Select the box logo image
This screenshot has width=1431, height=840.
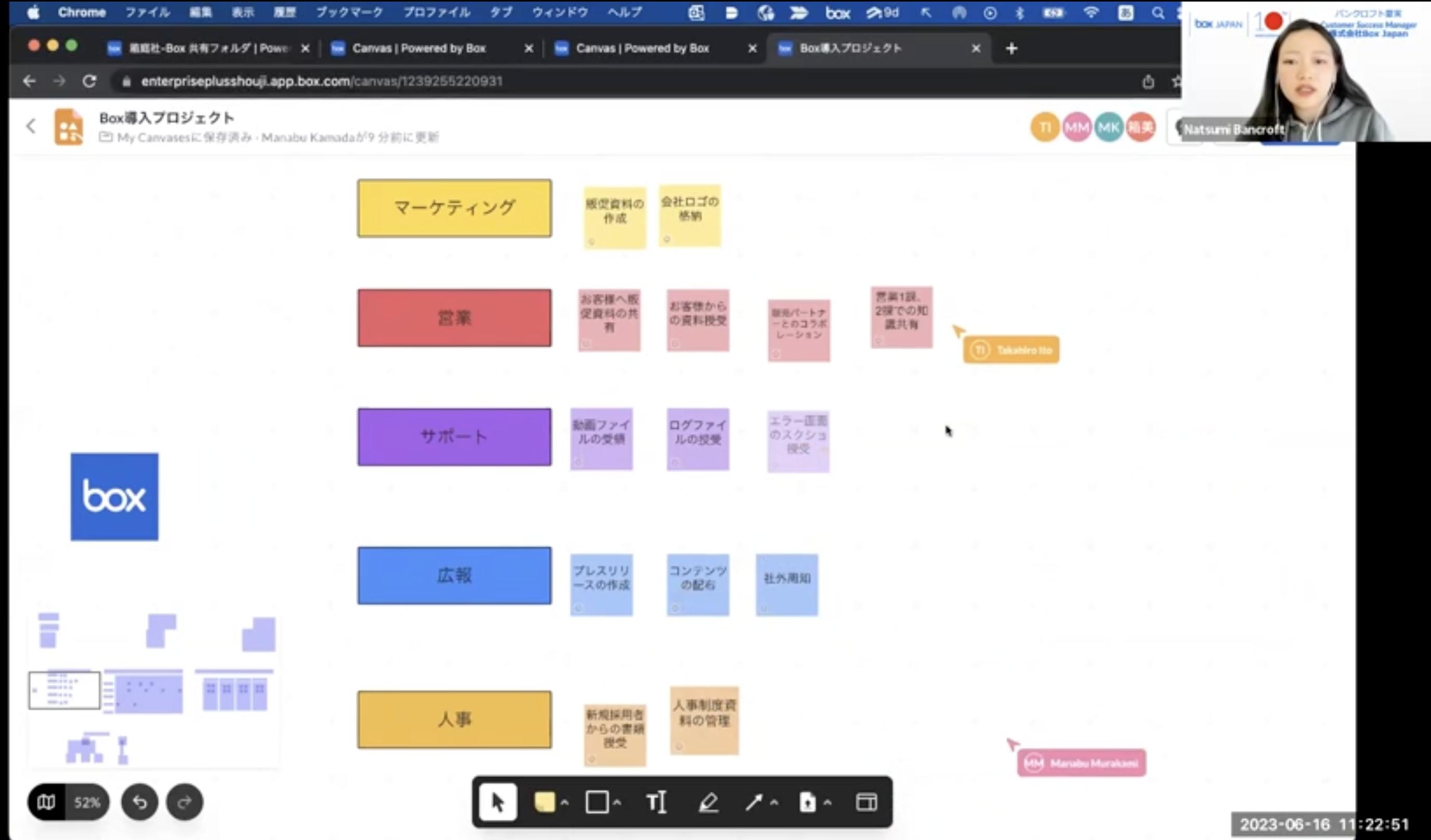(115, 496)
